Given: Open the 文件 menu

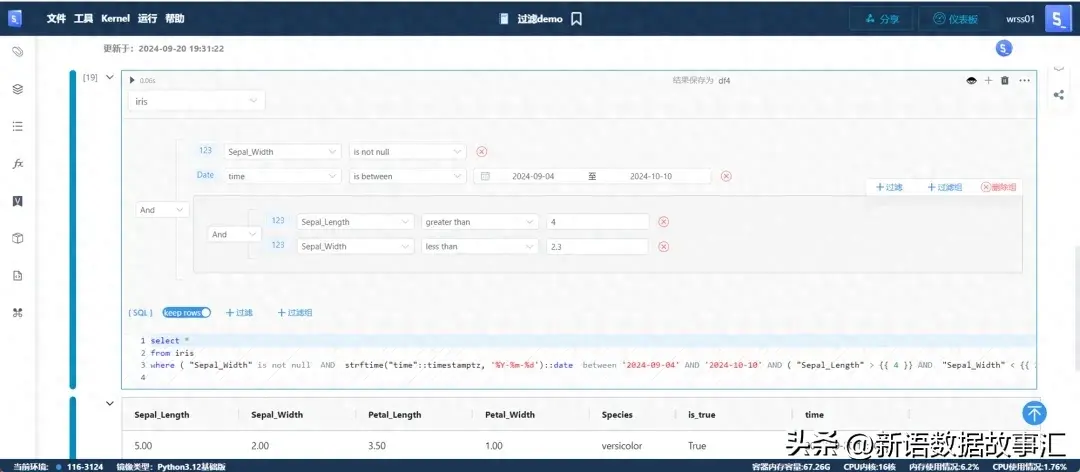Looking at the screenshot, I should 56,19.
